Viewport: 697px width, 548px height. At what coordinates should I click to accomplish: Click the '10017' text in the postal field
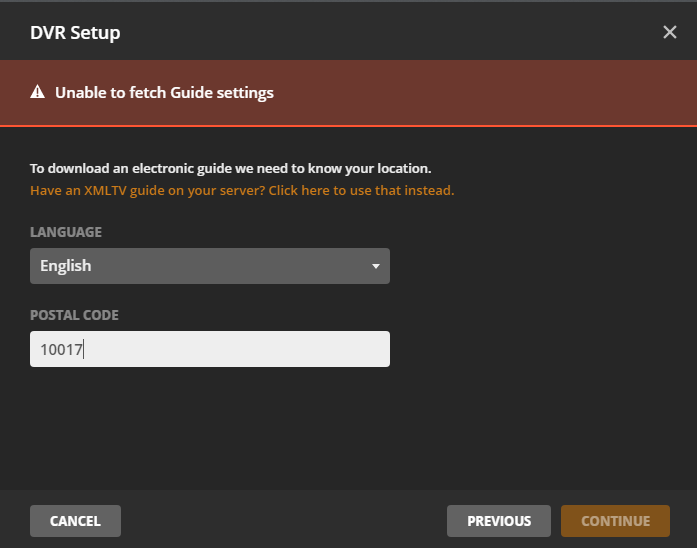click(x=62, y=349)
